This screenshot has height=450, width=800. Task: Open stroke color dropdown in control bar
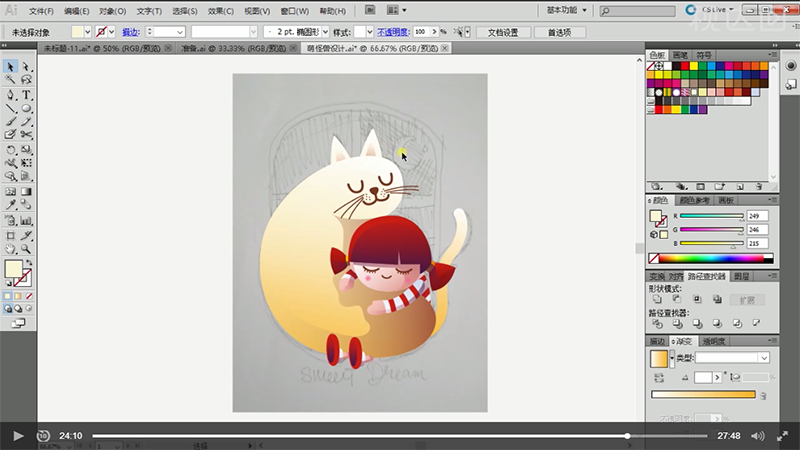pyautogui.click(x=111, y=32)
